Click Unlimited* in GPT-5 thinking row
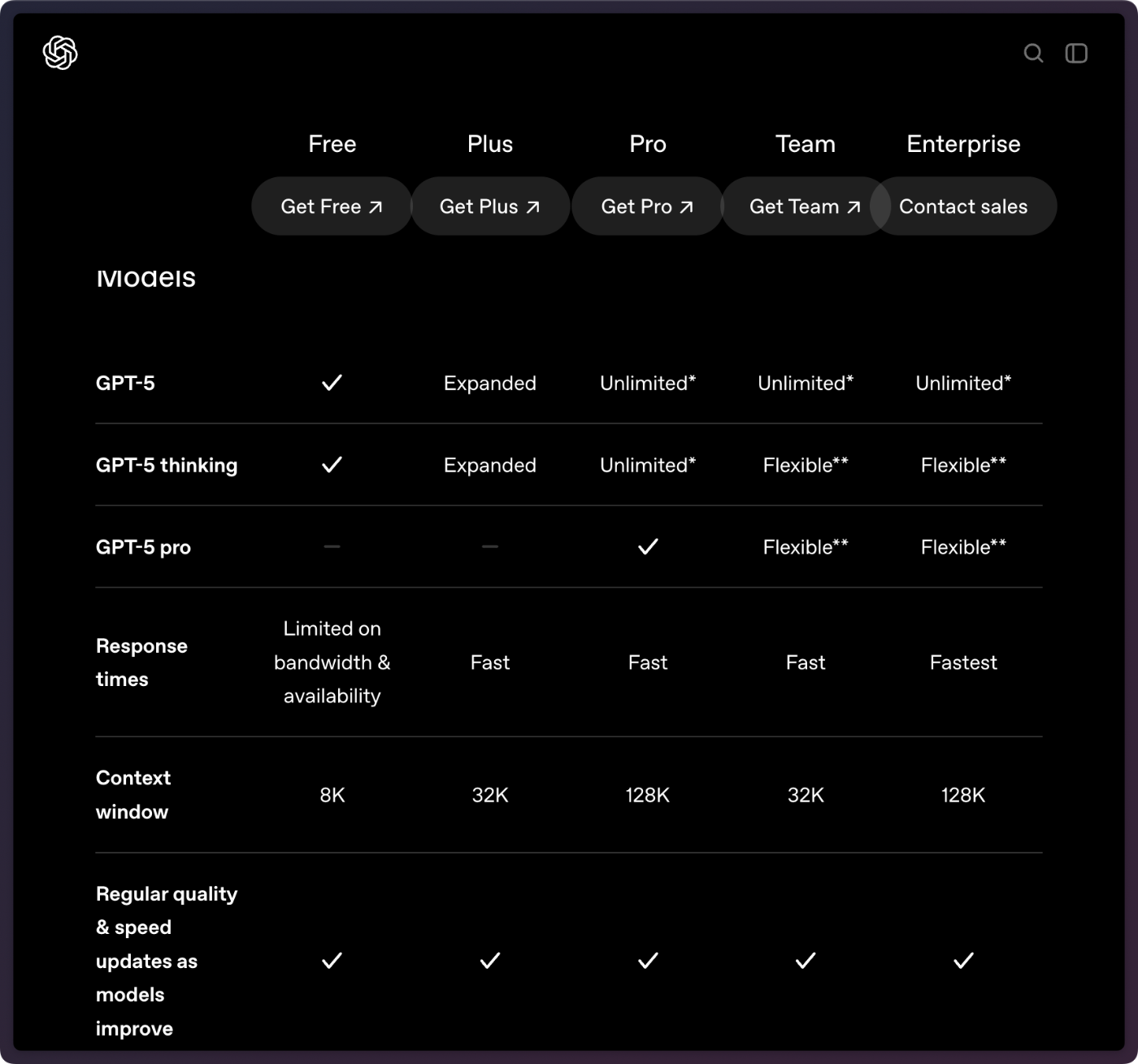 point(648,465)
